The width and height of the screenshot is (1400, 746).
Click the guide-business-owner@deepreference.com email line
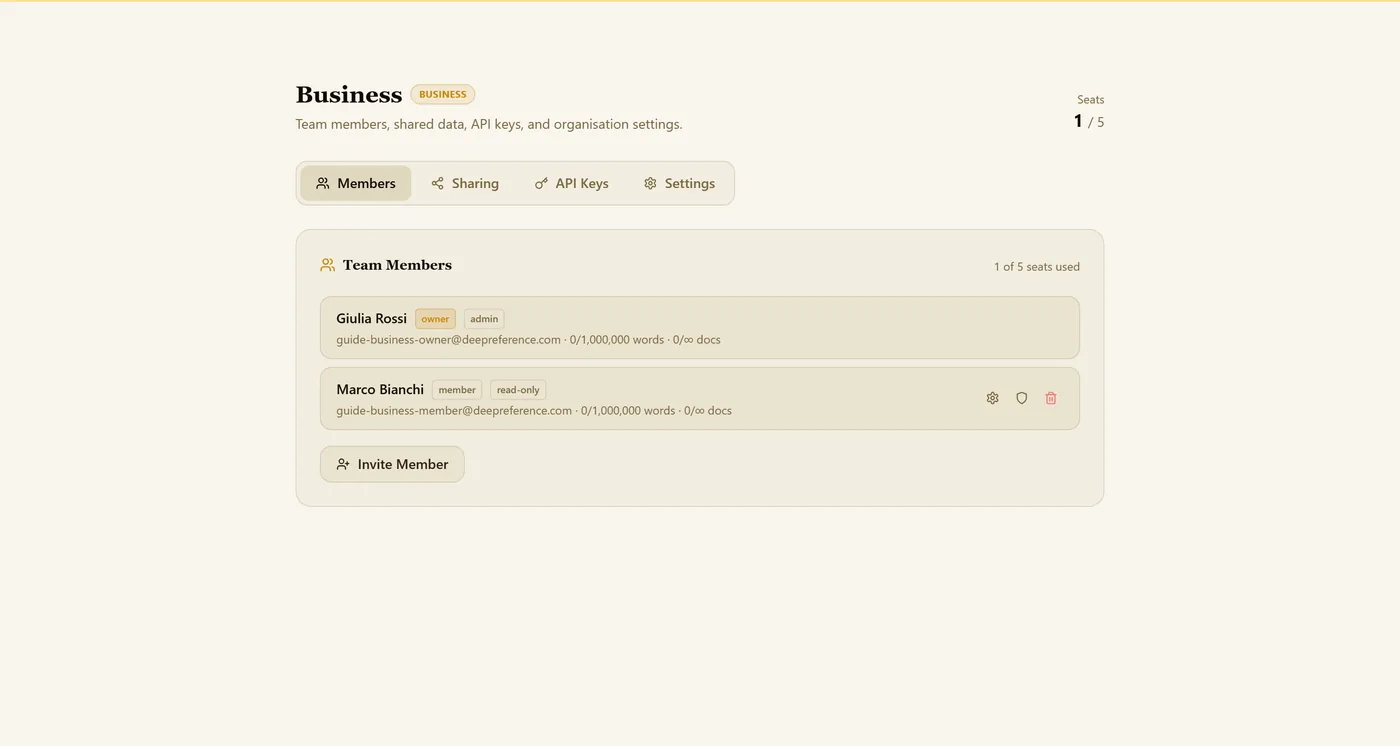[x=528, y=340]
